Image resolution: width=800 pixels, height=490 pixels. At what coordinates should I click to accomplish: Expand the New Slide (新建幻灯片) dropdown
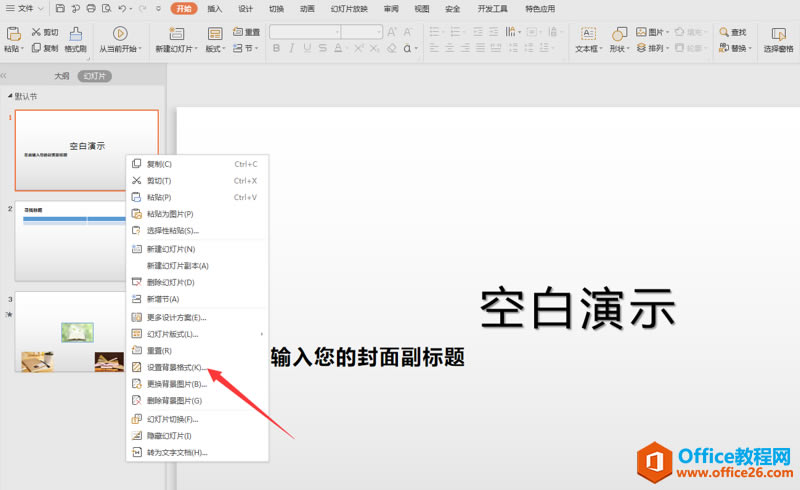click(195, 48)
